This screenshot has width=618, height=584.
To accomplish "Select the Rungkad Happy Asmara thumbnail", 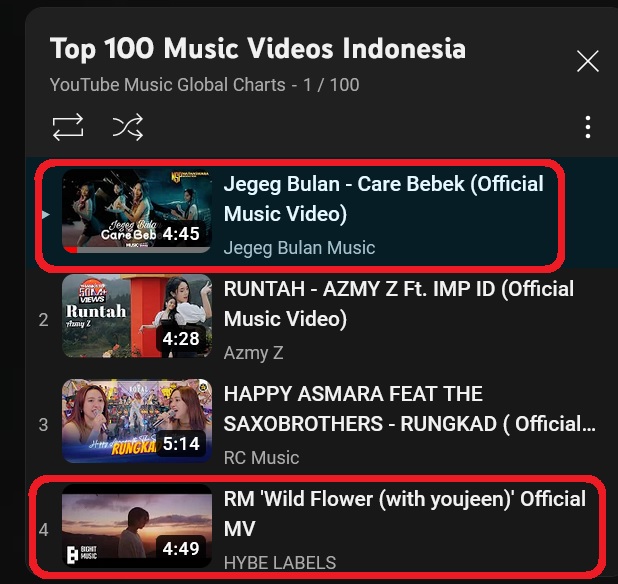I will coord(137,421).
